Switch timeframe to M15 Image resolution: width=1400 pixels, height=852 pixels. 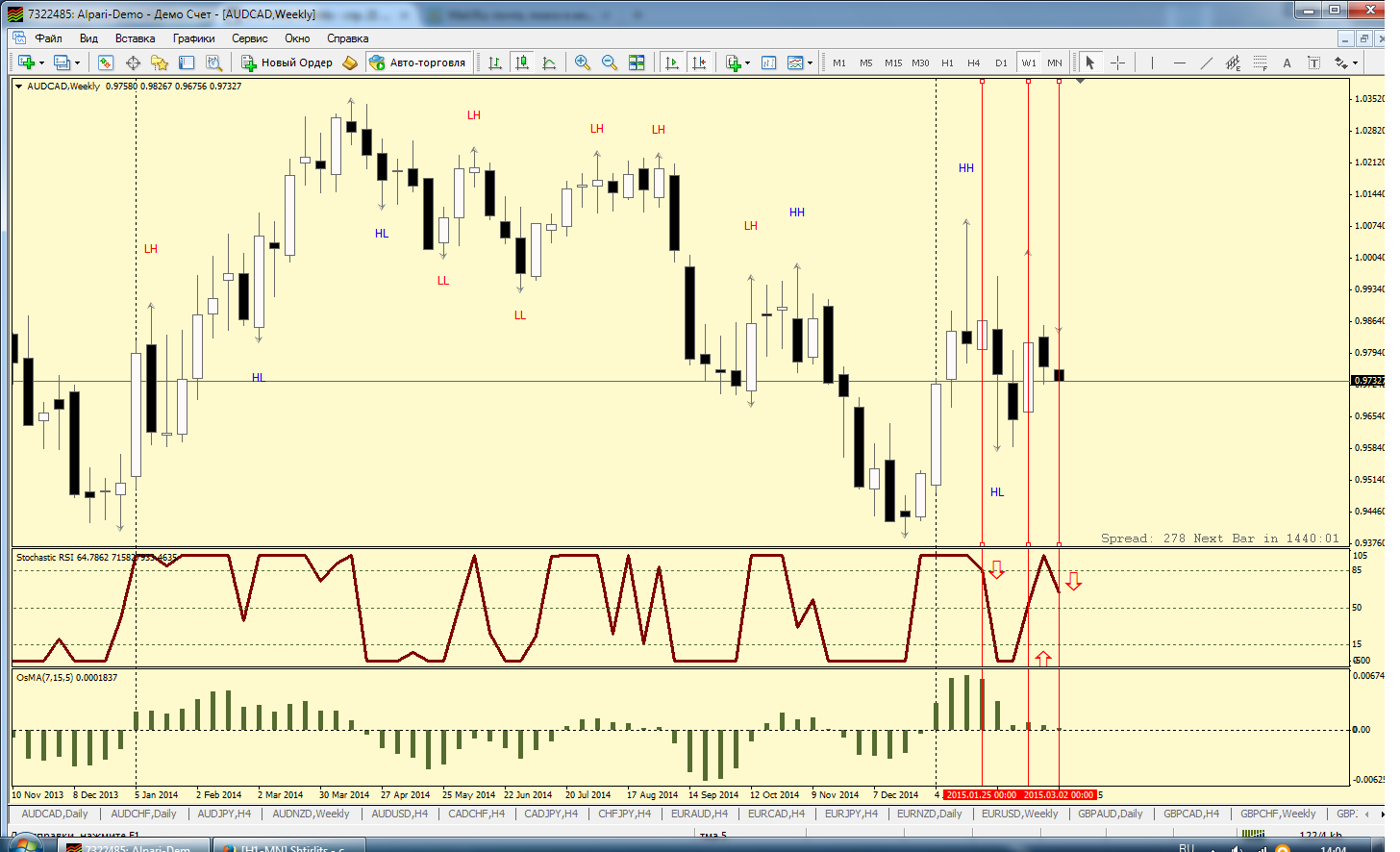tap(893, 63)
